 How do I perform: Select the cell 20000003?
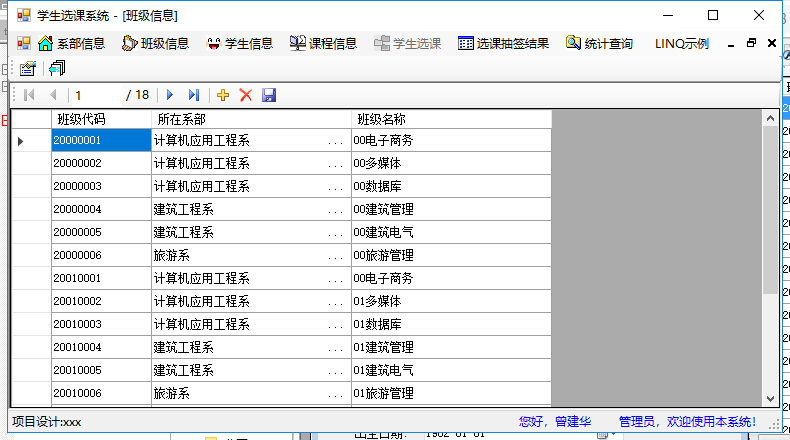click(x=101, y=186)
